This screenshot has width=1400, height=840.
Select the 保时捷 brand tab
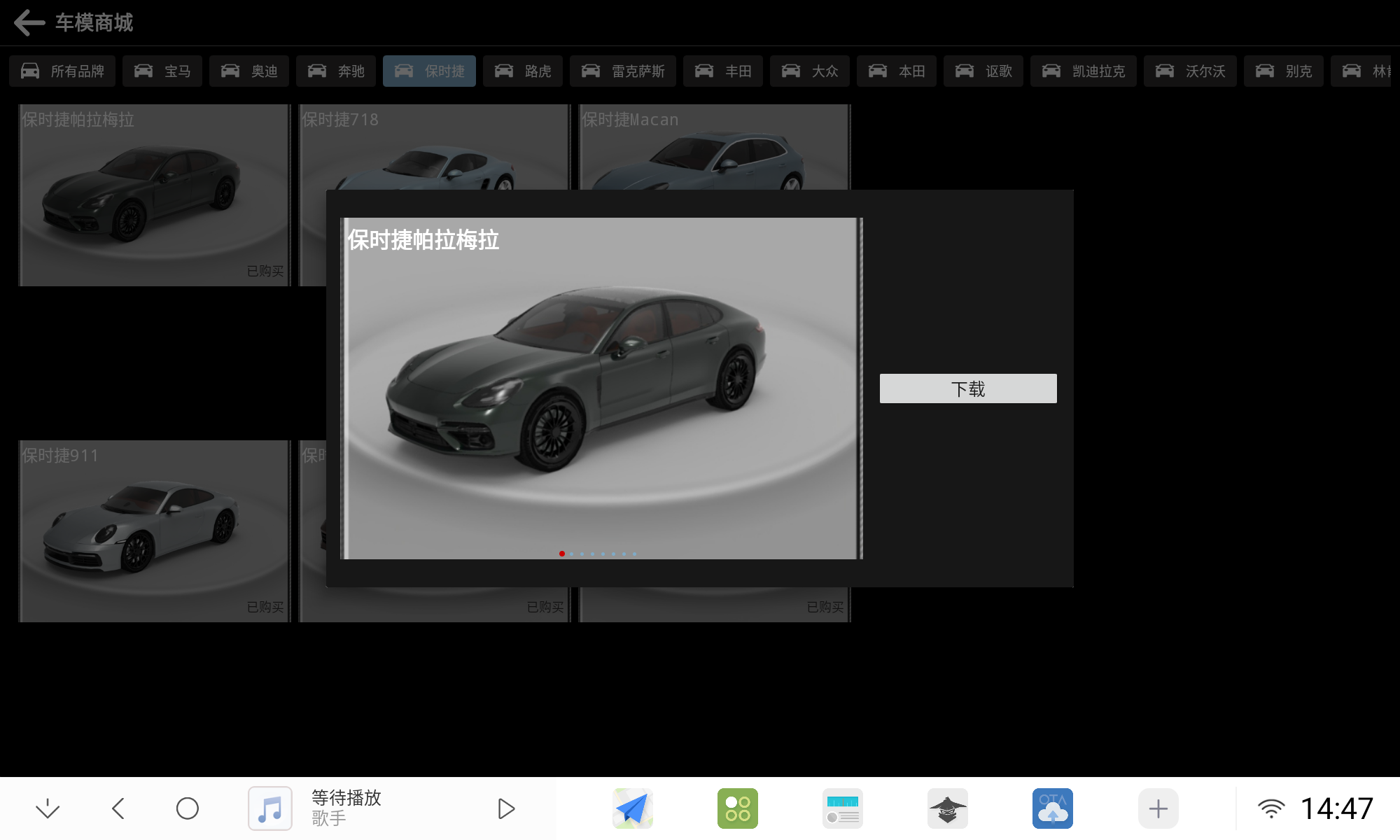coord(429,71)
